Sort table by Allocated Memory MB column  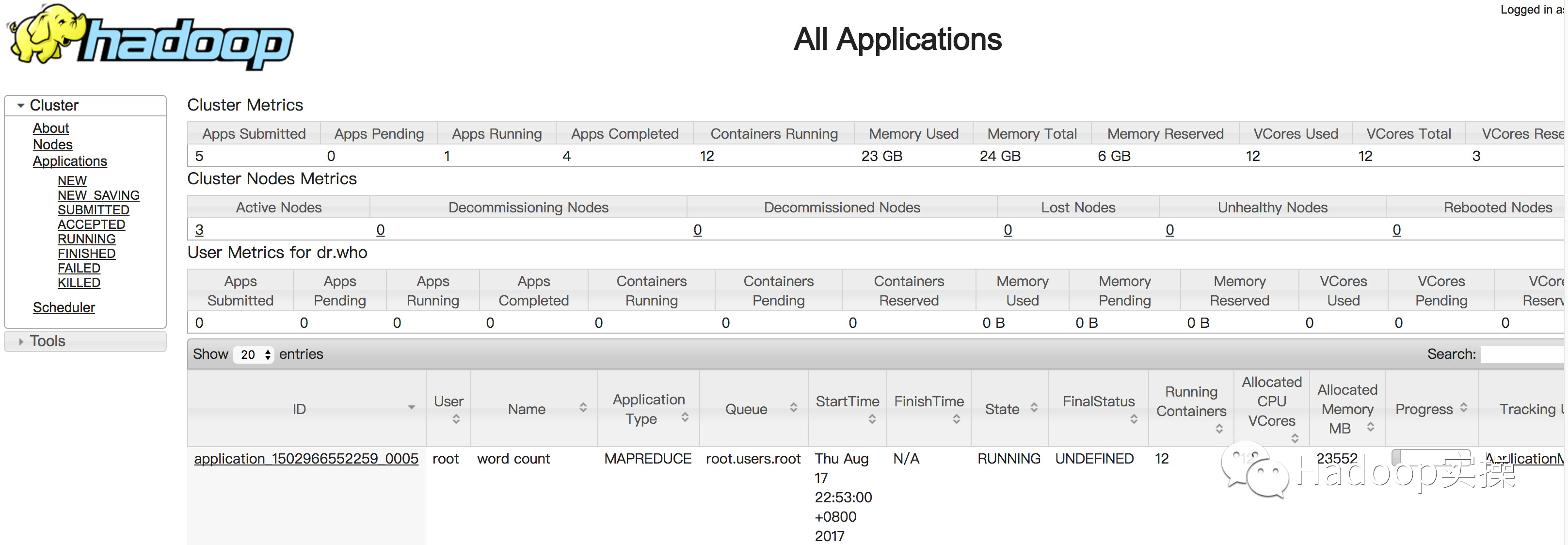(1347, 409)
